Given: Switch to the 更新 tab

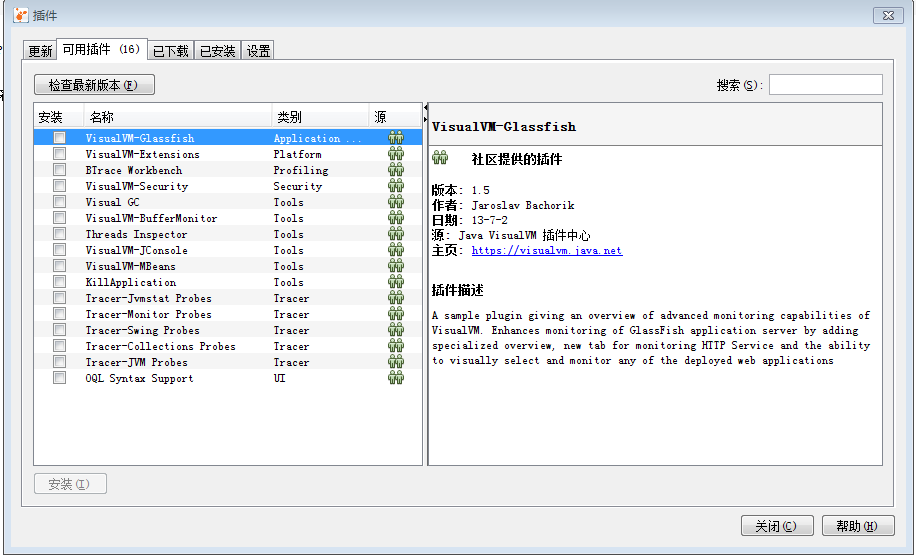Looking at the screenshot, I should click(40, 51).
